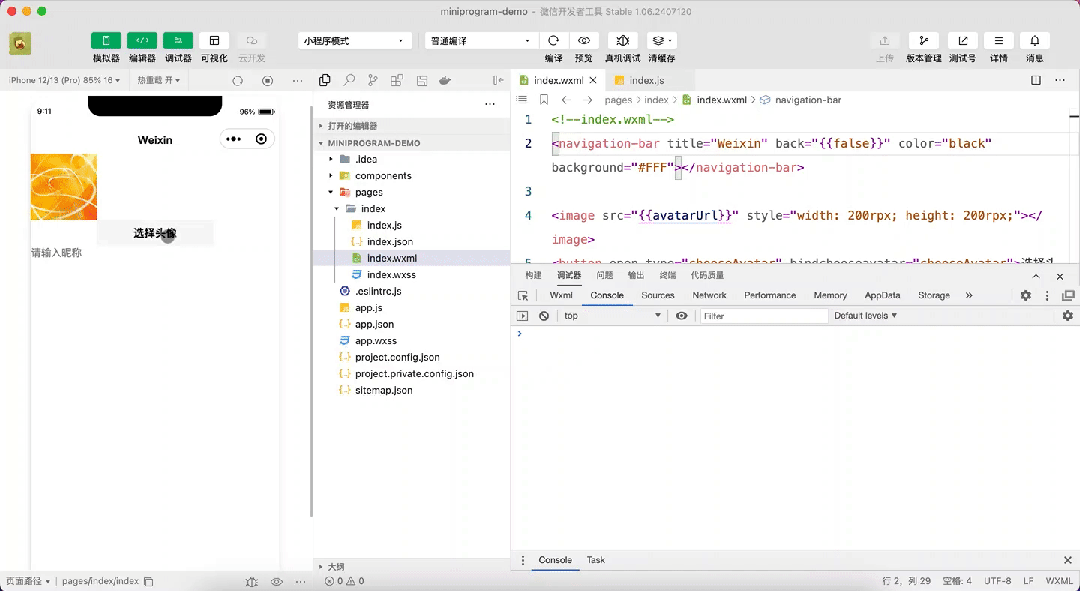Screen dimensions: 1080x591
Task: Open the Wxml devtools tab
Action: click(561, 296)
